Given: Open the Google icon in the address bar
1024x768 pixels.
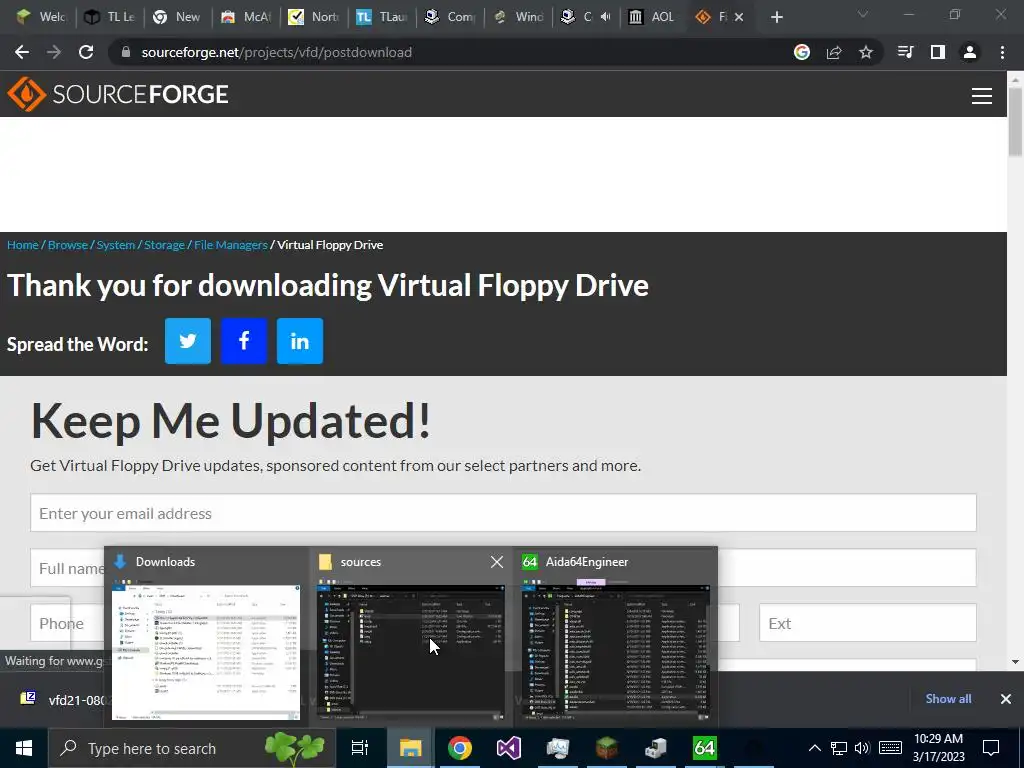Looking at the screenshot, I should tap(802, 52).
